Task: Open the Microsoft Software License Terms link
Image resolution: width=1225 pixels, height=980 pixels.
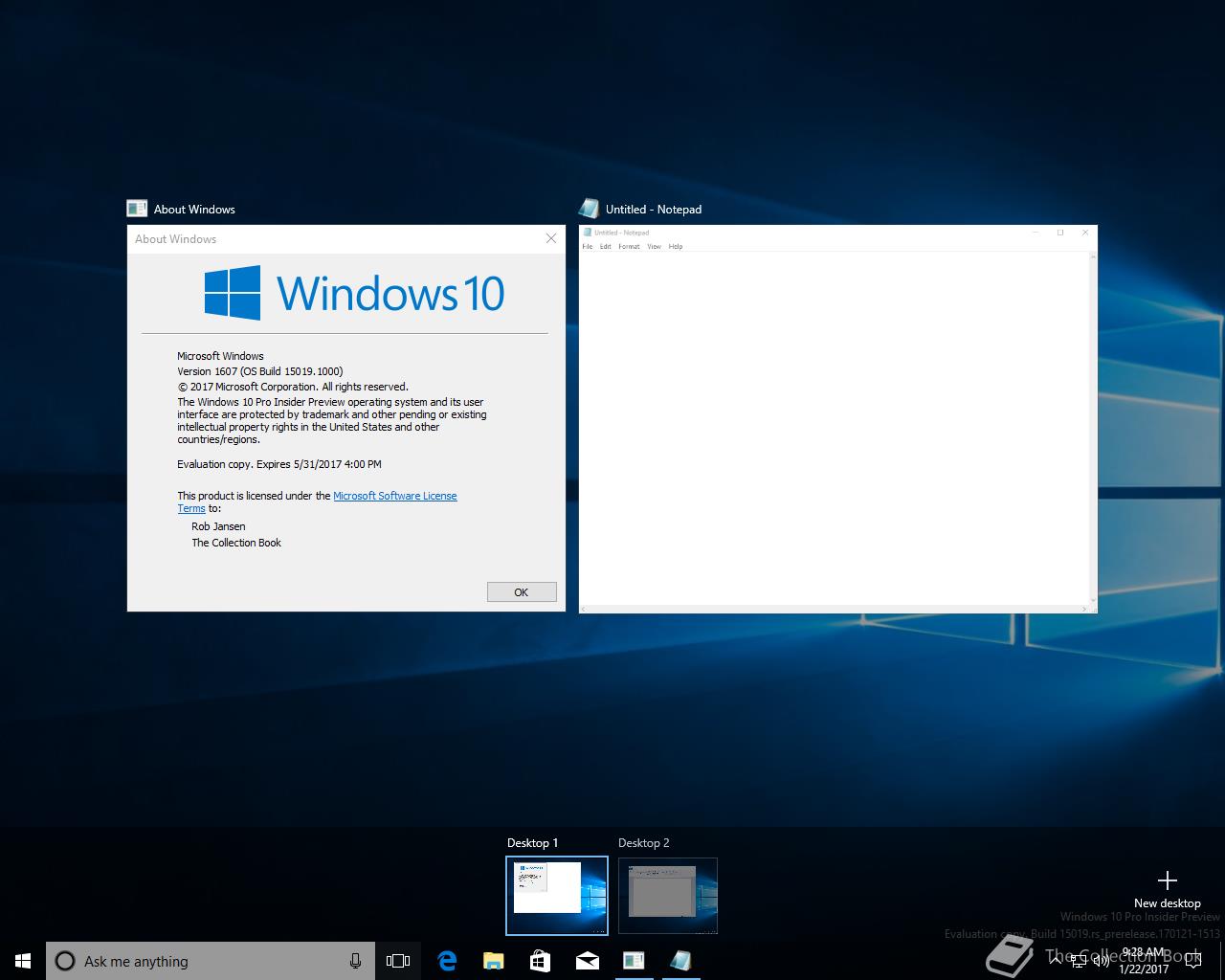Action: coord(394,496)
